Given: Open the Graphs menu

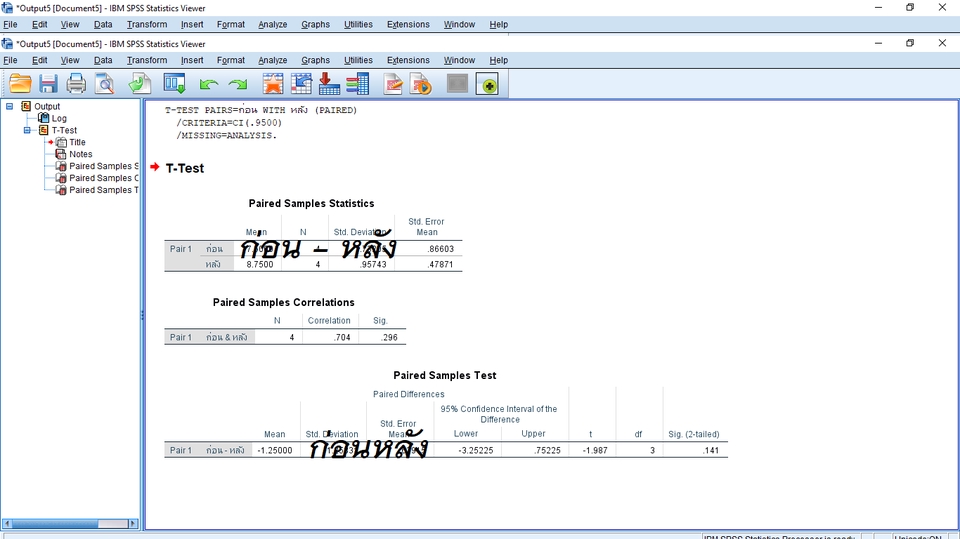Looking at the screenshot, I should 315,60.
